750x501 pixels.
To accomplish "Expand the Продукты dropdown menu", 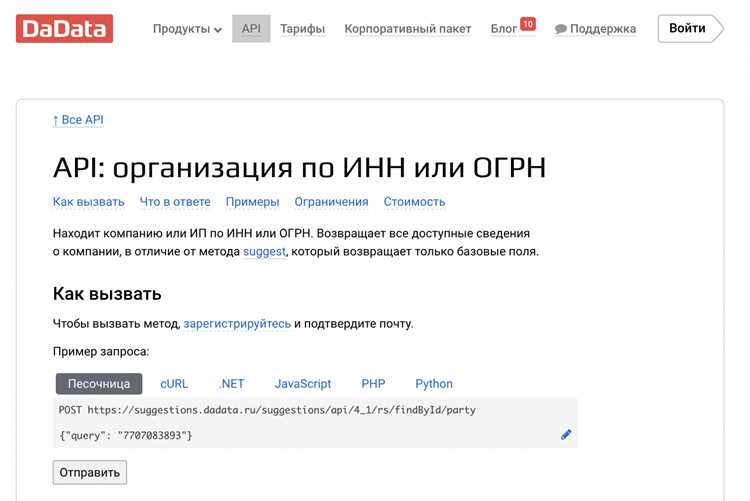I will click(x=187, y=29).
